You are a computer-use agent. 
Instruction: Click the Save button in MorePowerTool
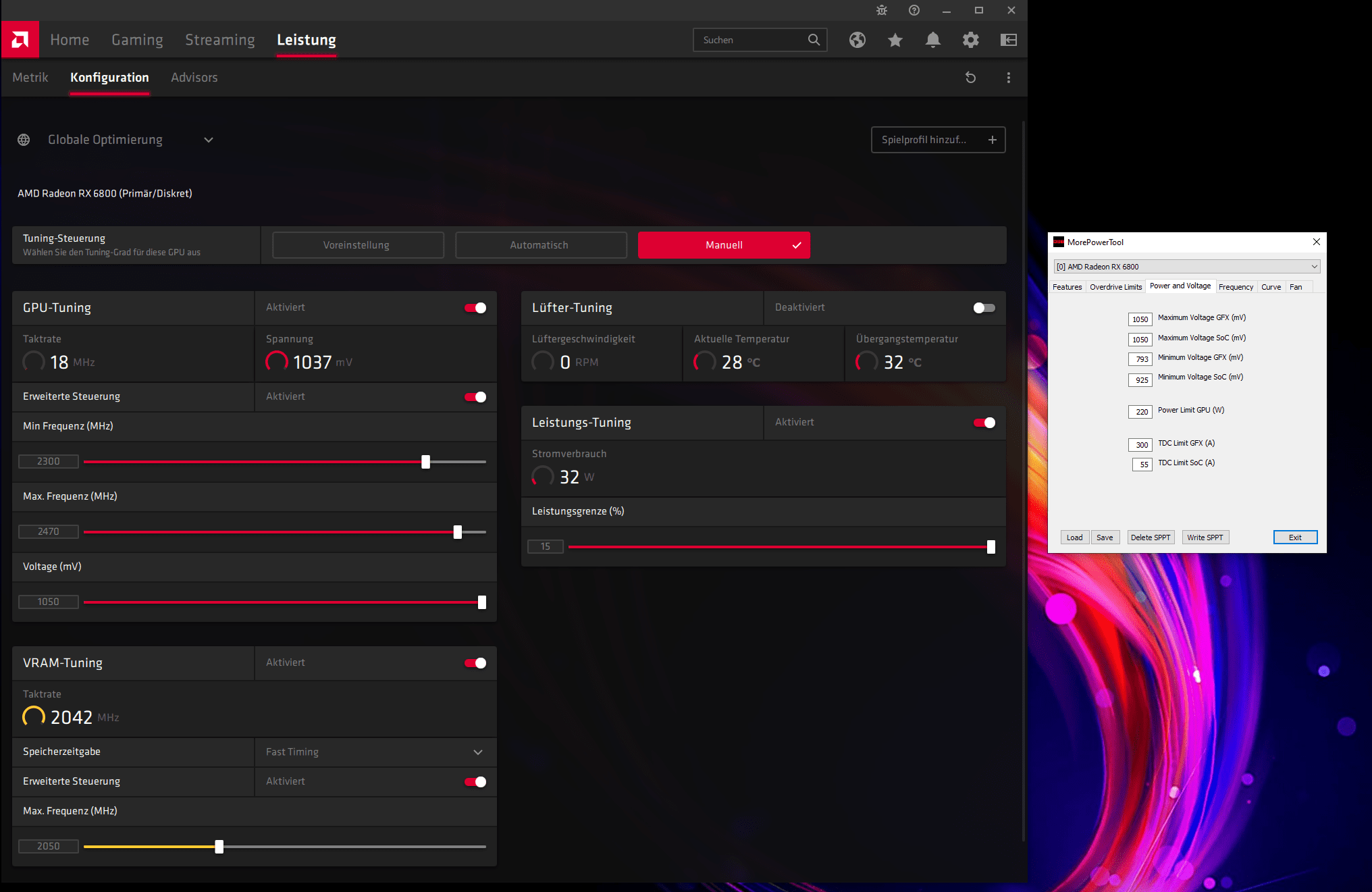tap(1105, 537)
